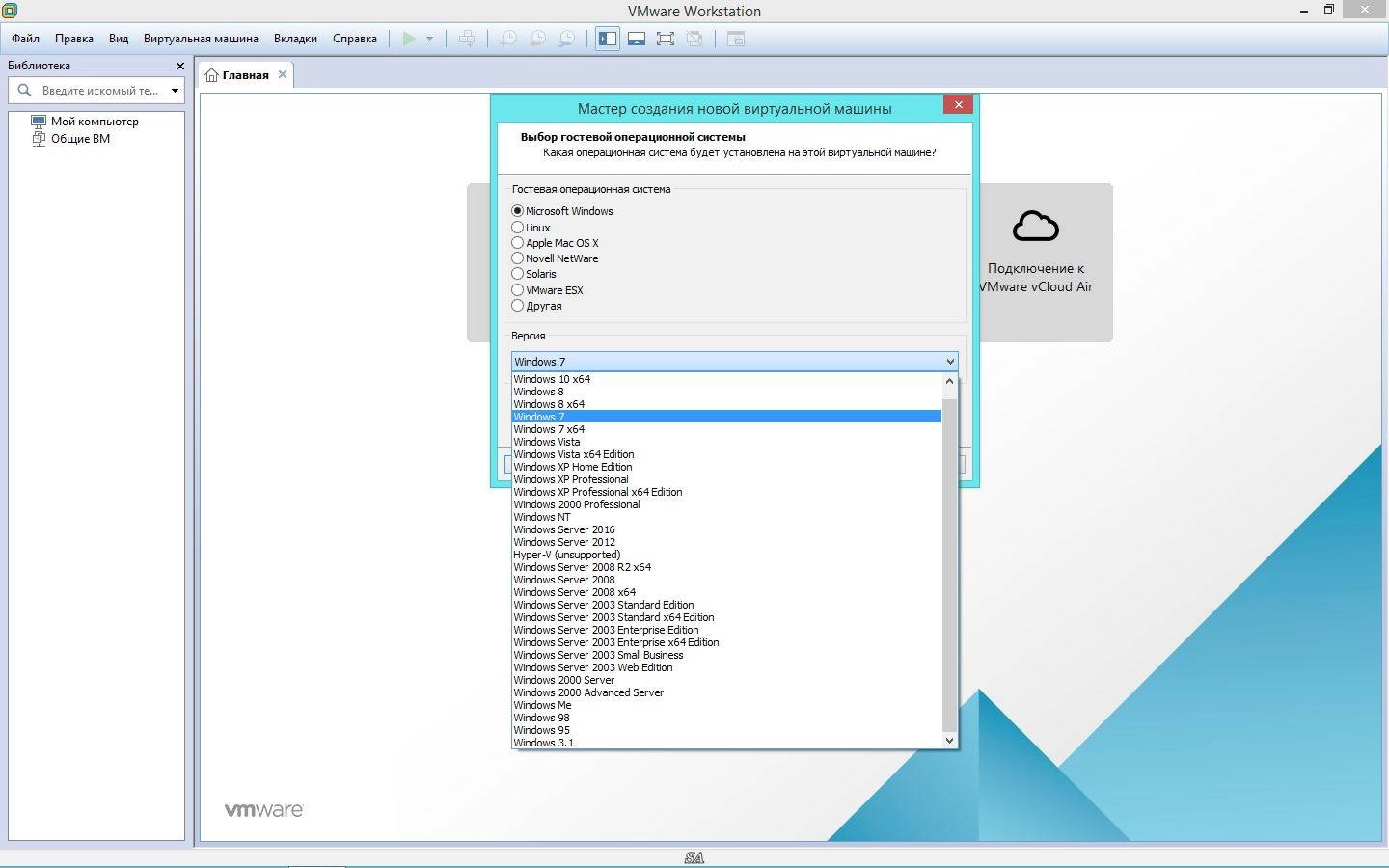This screenshot has width=1389, height=868.
Task: Select the Linux radio button
Action: point(518,228)
